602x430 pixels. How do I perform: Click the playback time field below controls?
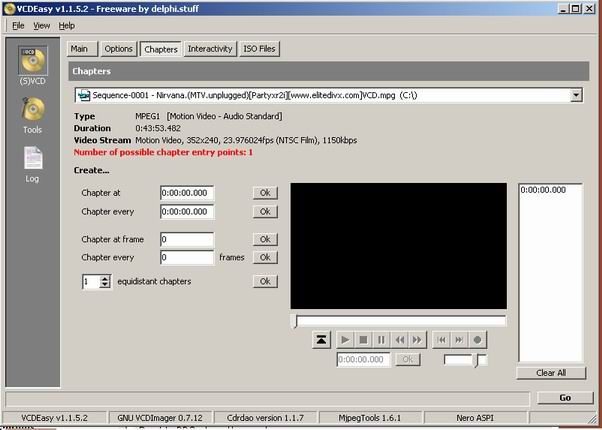pos(363,360)
